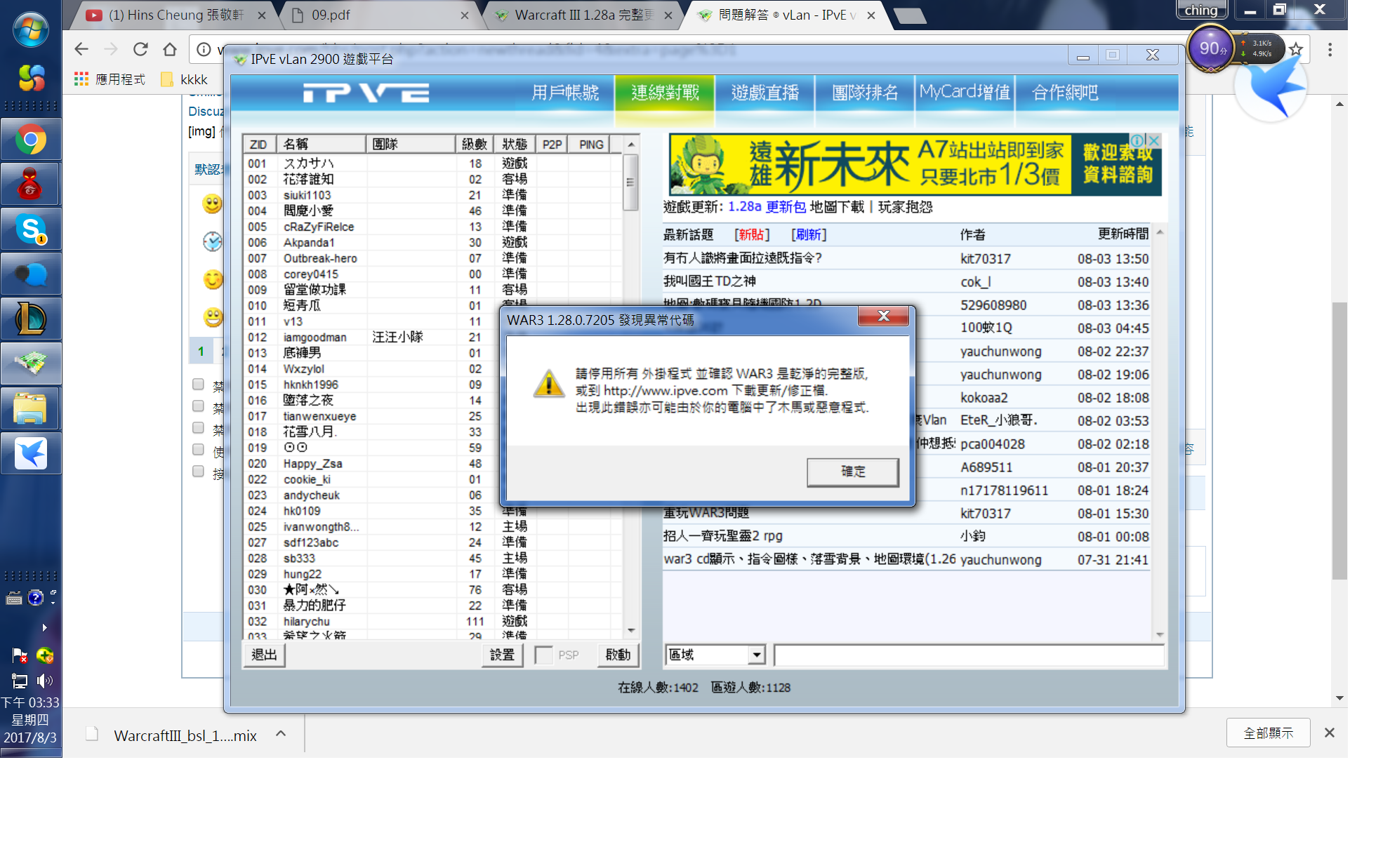Image resolution: width=1390 pixels, height=868 pixels.
Task: Show hidden tray icons arrow
Action: [x=44, y=627]
